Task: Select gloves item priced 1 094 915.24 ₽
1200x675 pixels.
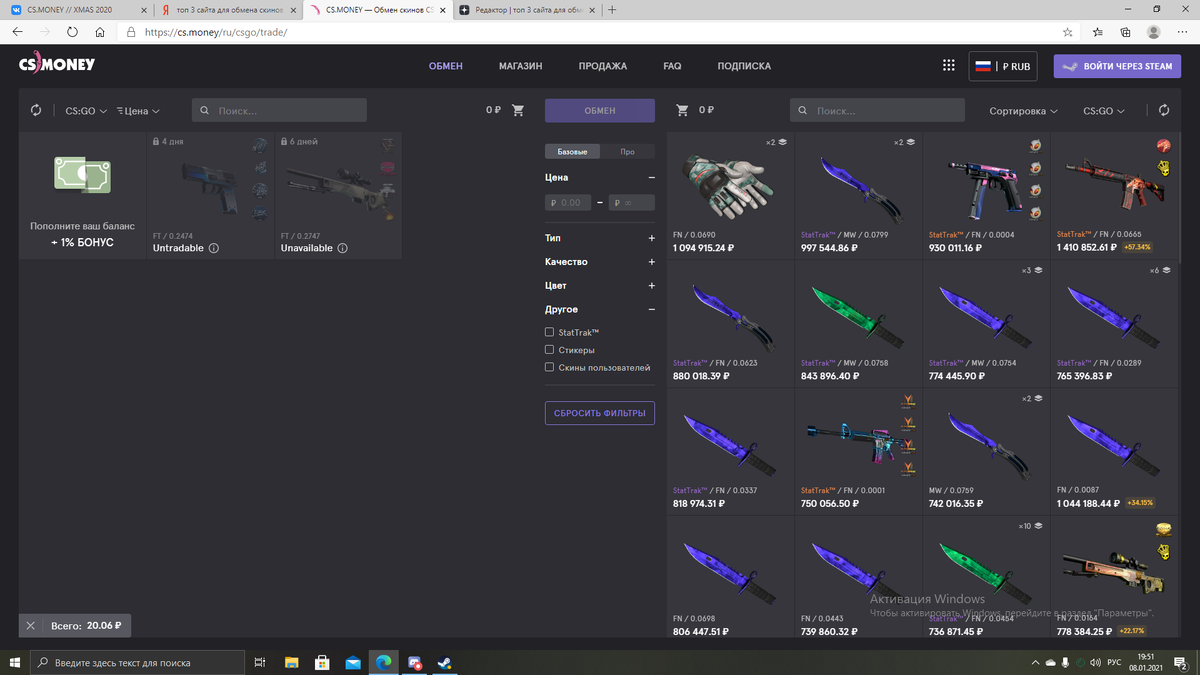Action: point(730,196)
